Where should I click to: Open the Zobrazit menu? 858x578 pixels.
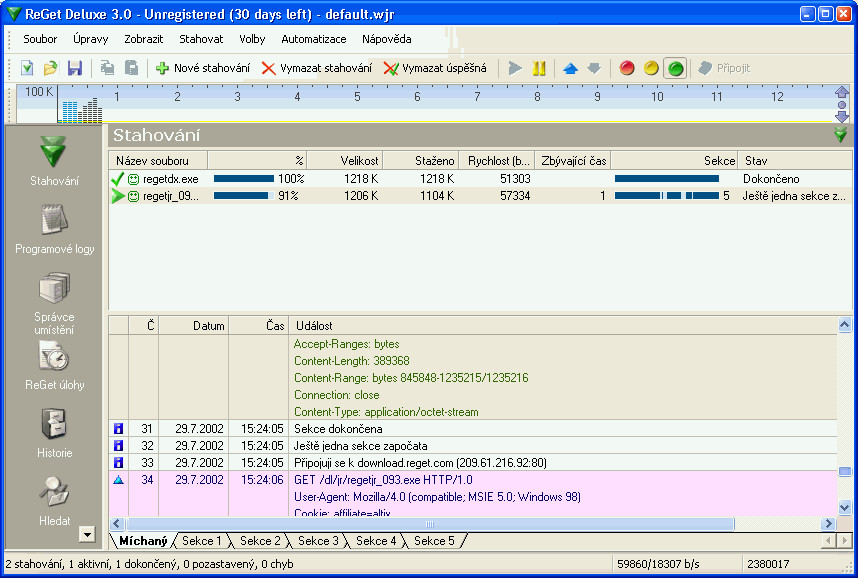(143, 39)
